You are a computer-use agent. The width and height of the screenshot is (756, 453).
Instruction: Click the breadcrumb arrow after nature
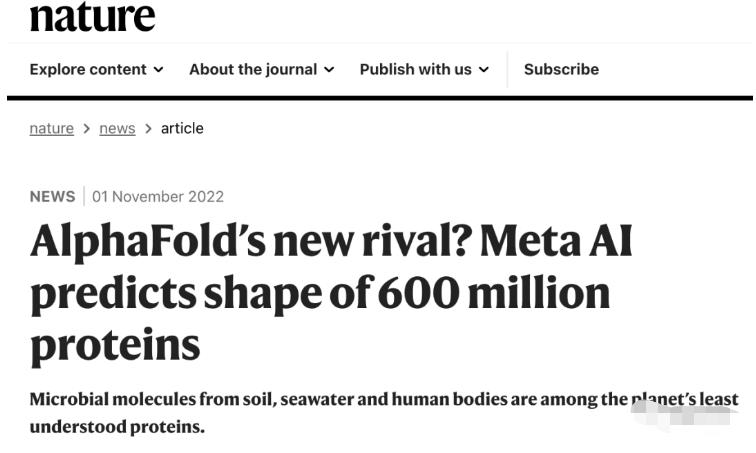87,129
